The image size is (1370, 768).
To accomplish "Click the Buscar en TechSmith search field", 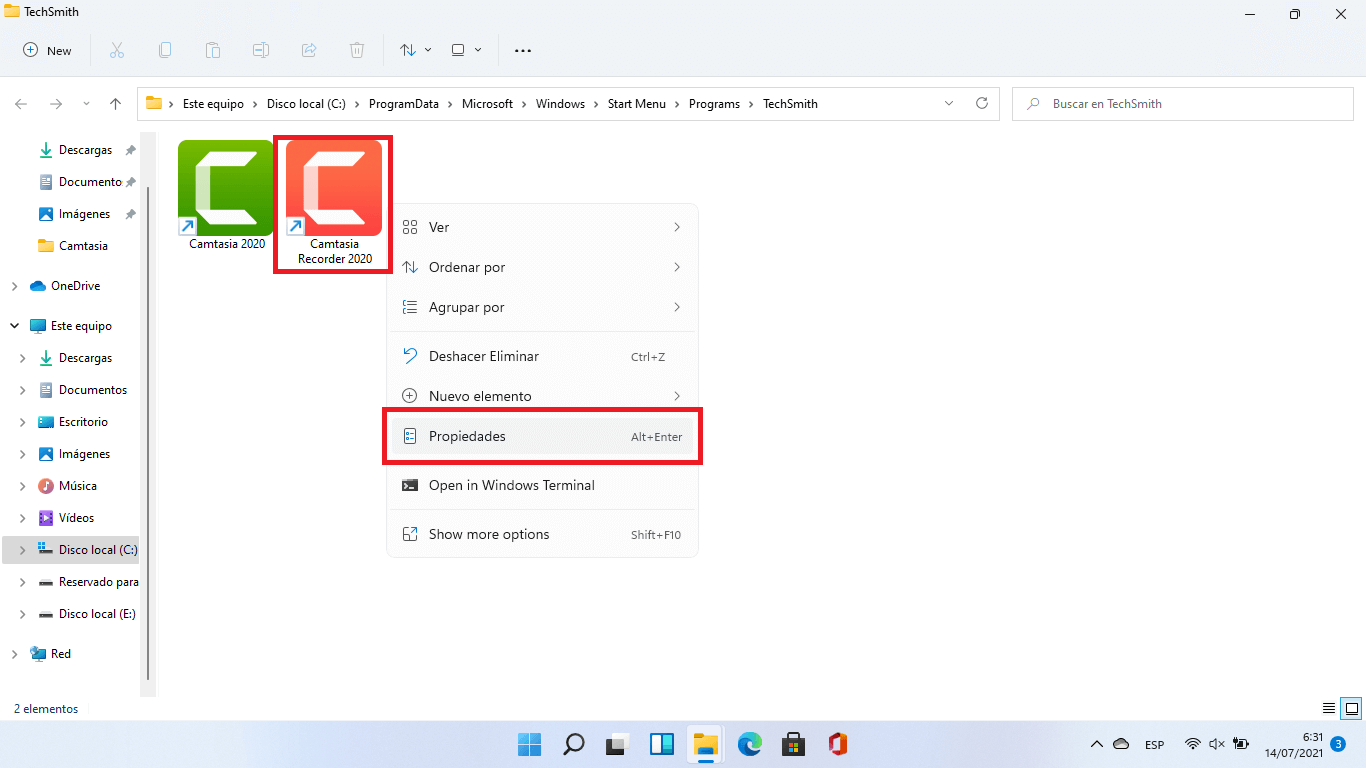I will click(x=1183, y=104).
